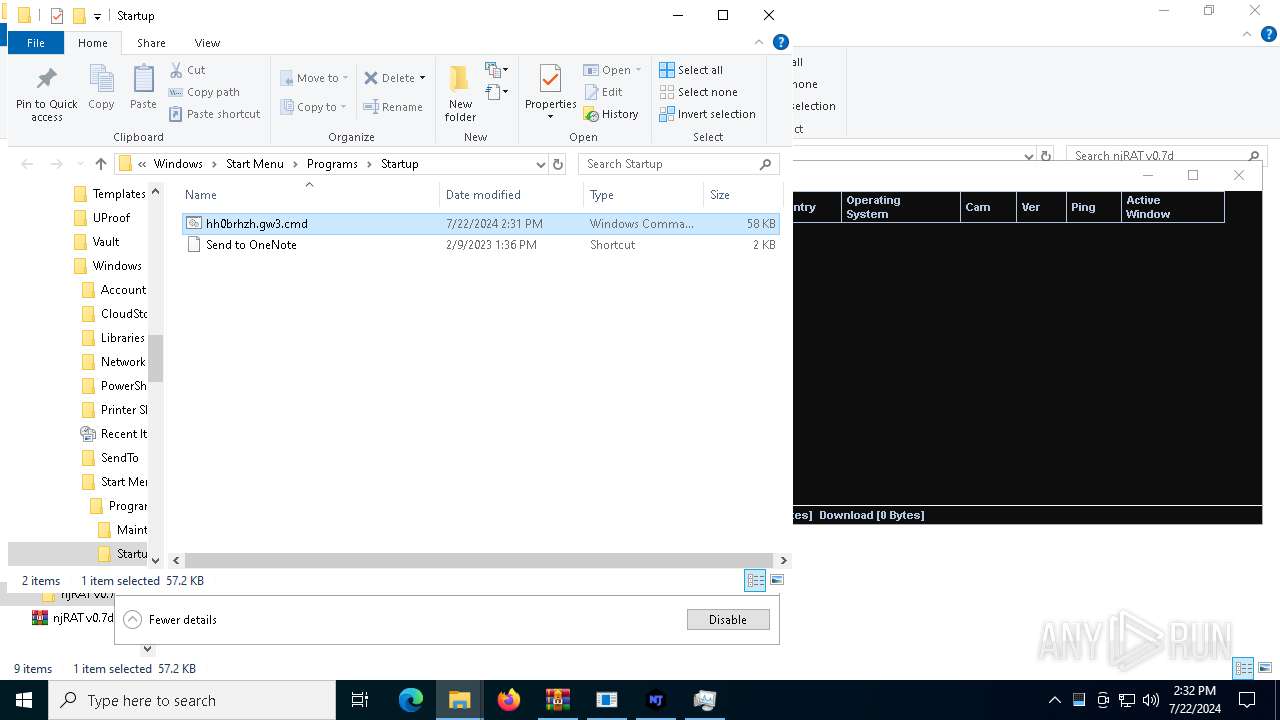The height and width of the screenshot is (720, 1280).
Task: Open WinRAR from taskbar
Action: pos(558,700)
